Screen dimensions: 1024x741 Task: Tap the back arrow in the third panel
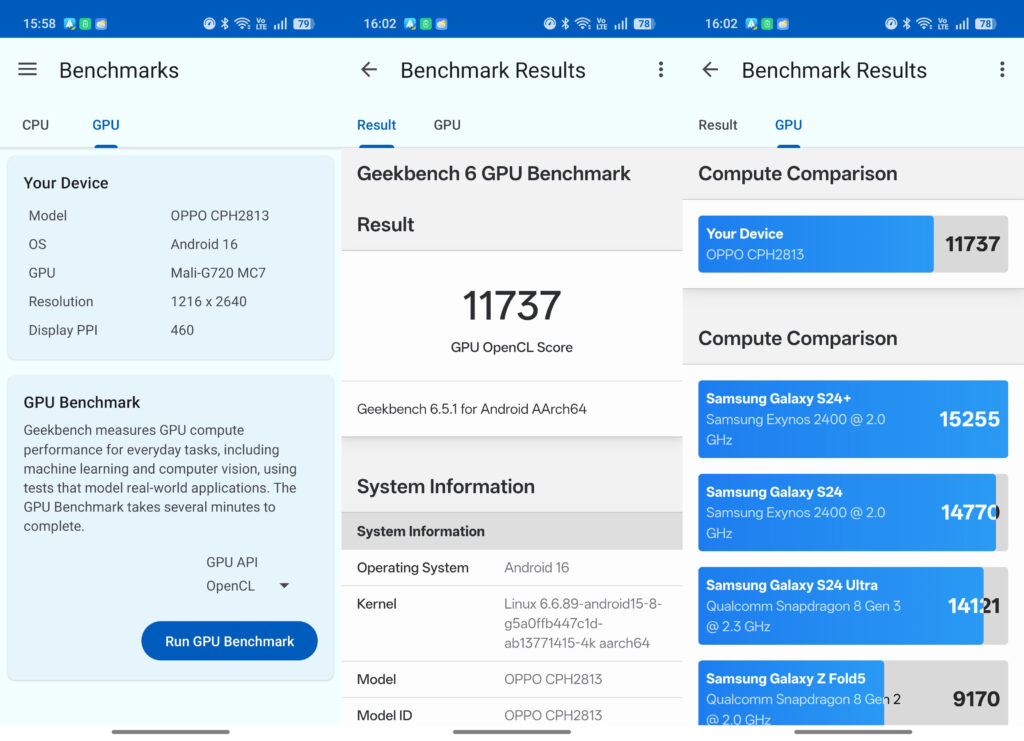pyautogui.click(x=710, y=70)
